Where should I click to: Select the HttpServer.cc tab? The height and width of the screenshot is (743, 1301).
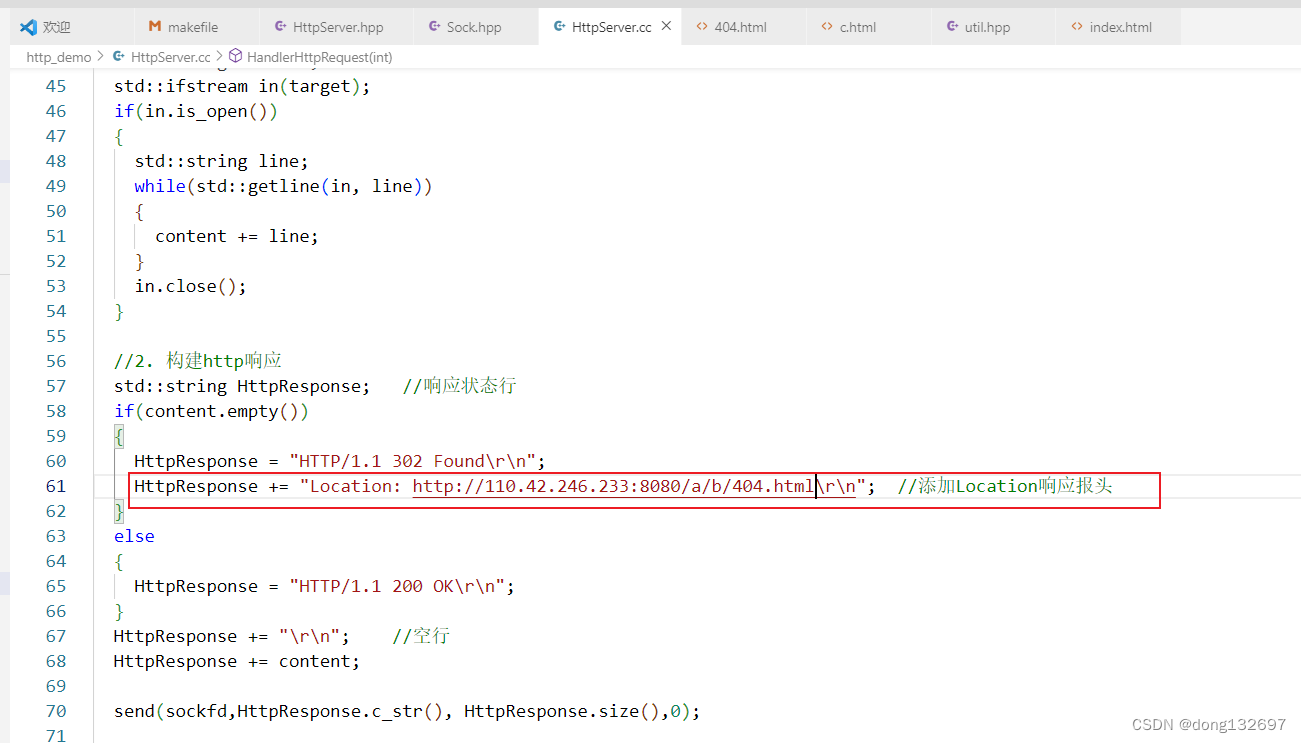click(x=611, y=27)
